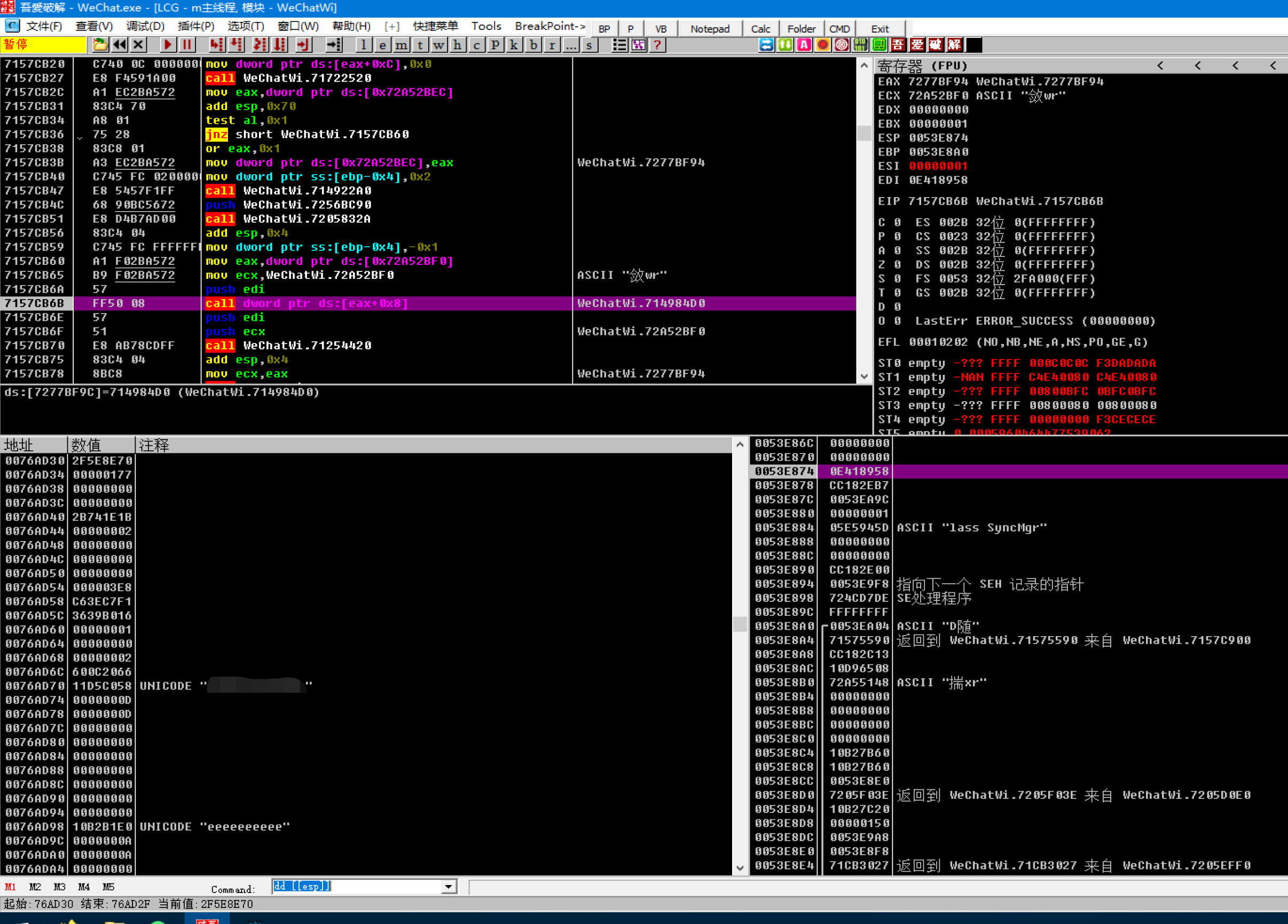Viewport: 1288px width, 924px height.
Task: Open the appearance options purple icon
Action: (x=638, y=45)
